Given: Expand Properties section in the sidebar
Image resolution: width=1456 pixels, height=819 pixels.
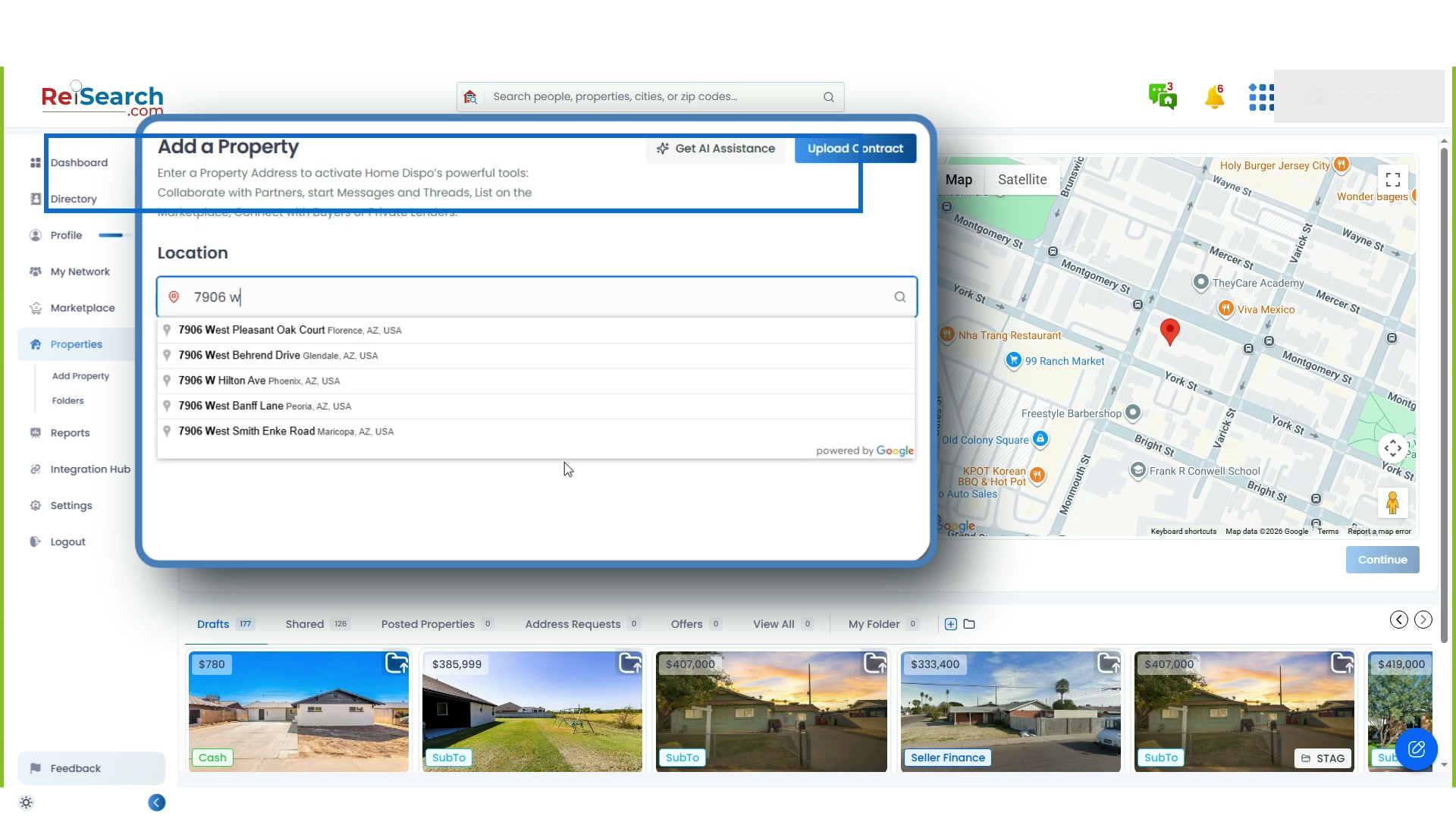Looking at the screenshot, I should coord(76,344).
